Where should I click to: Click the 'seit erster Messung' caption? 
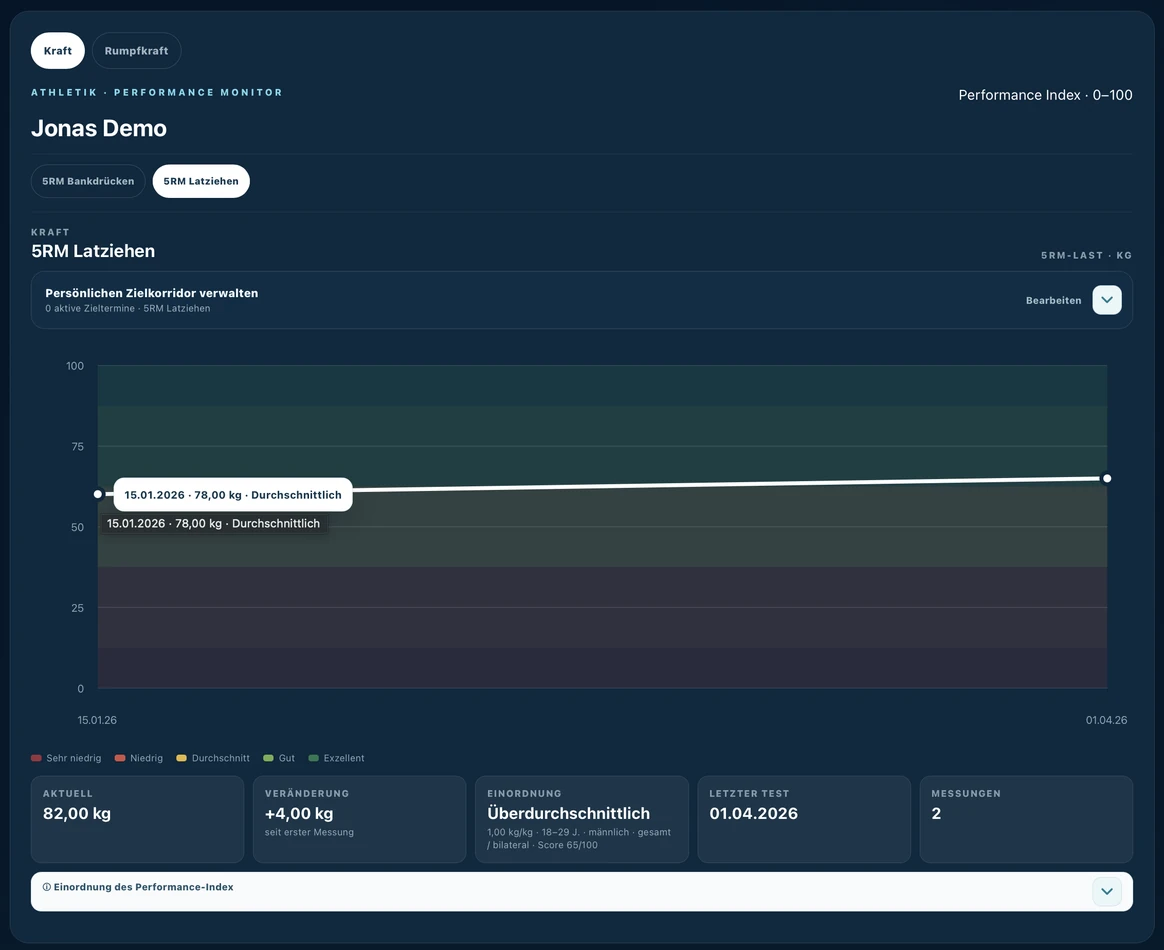pyautogui.click(x=310, y=832)
